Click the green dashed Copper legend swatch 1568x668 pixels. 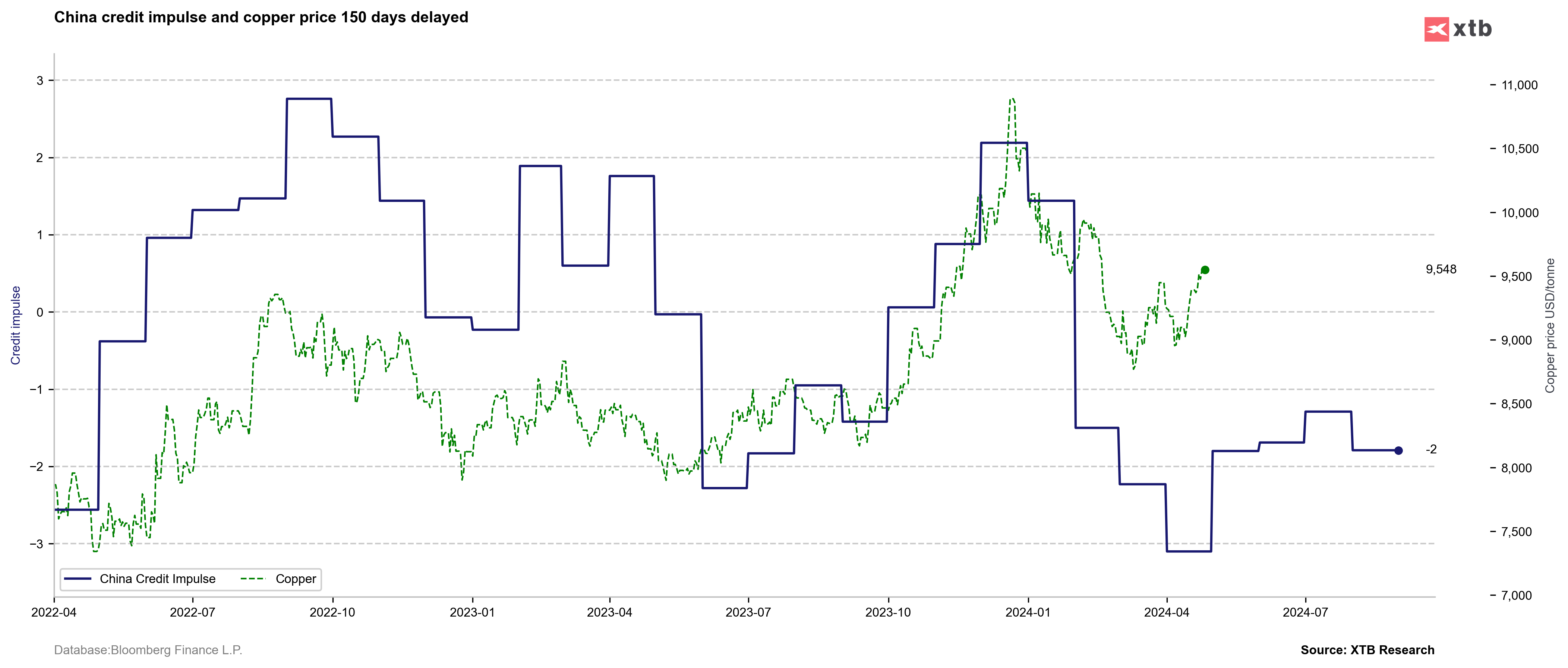coord(253,579)
